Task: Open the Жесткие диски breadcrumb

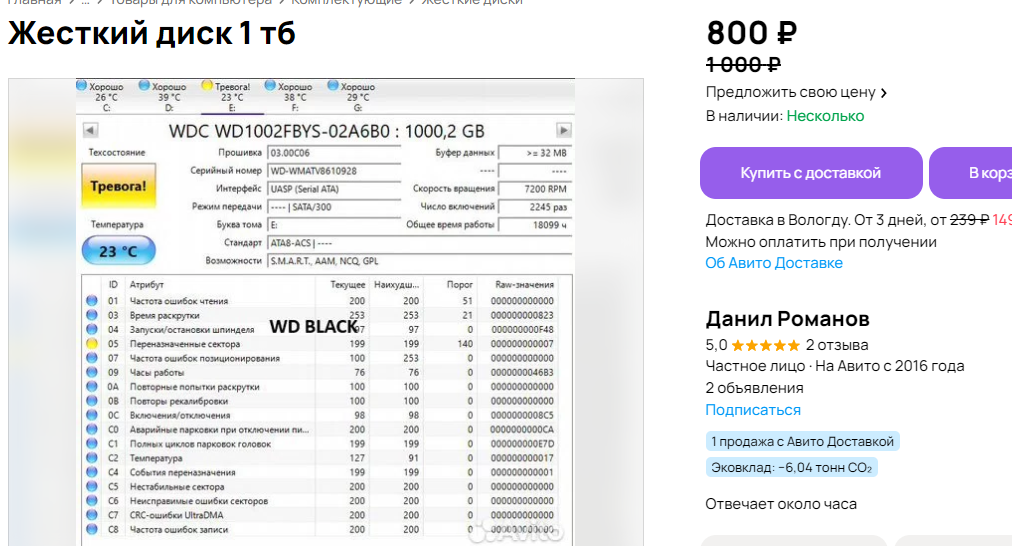Action: click(x=472, y=2)
